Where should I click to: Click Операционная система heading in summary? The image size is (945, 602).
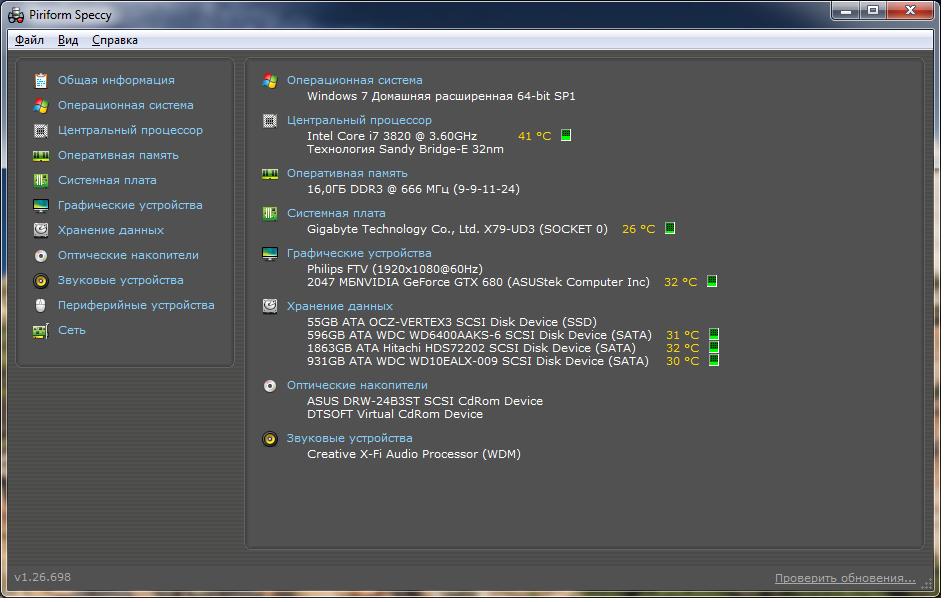[x=354, y=80]
